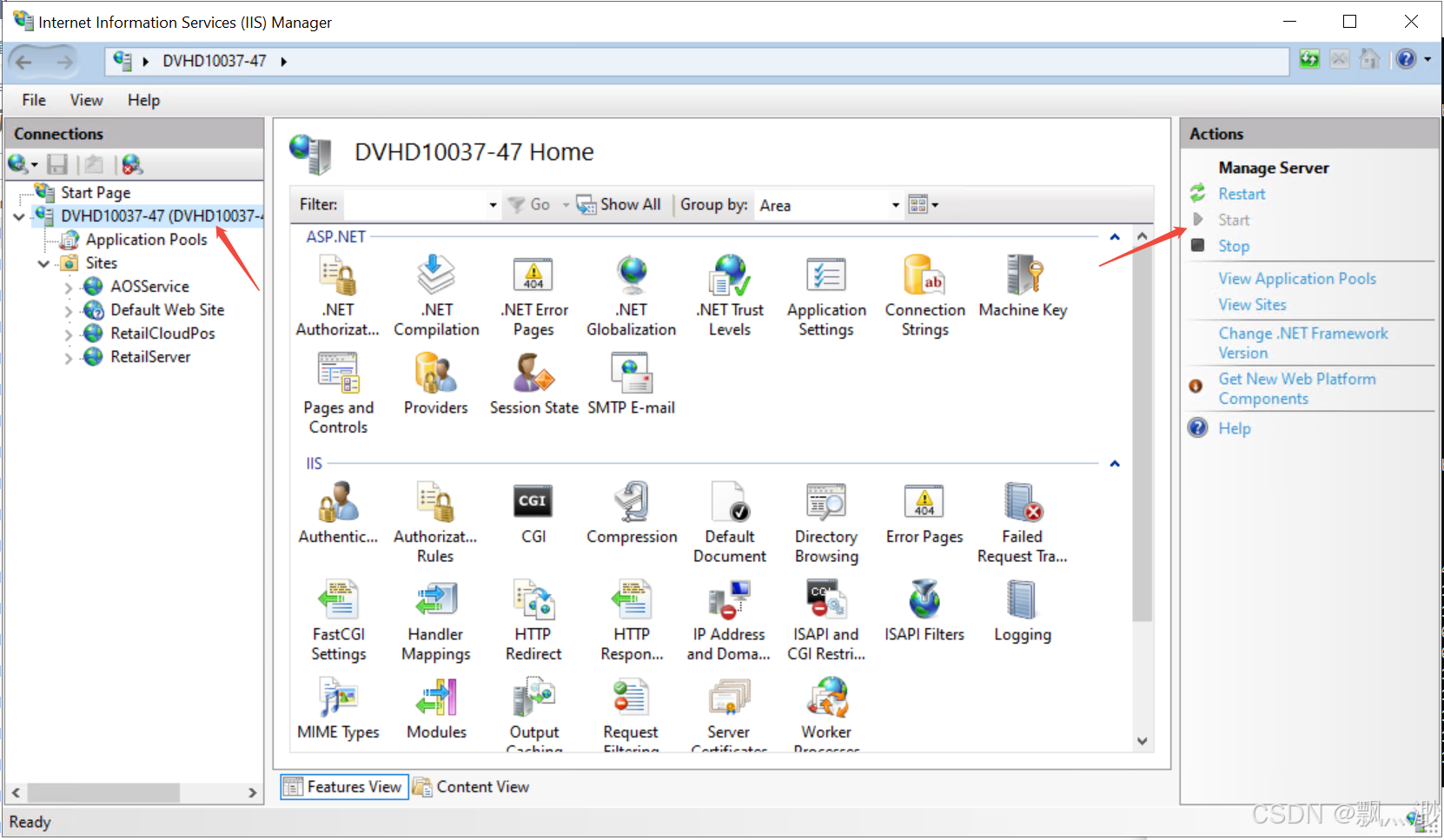Screen dimensions: 1444x840
Task: Open IP Address and Domain Restrictions
Action: click(729, 621)
